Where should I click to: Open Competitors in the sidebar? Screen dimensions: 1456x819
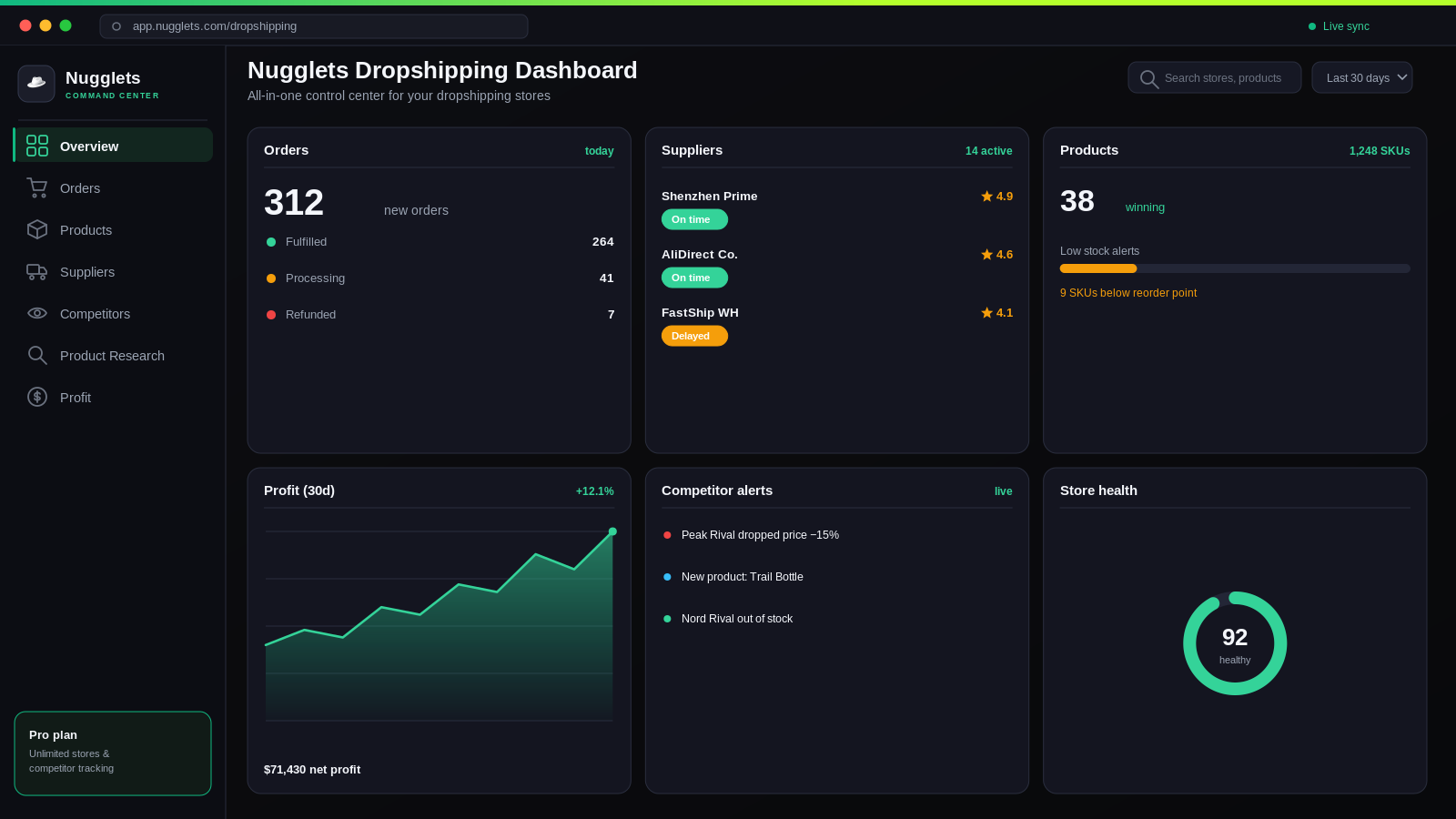(x=113, y=312)
